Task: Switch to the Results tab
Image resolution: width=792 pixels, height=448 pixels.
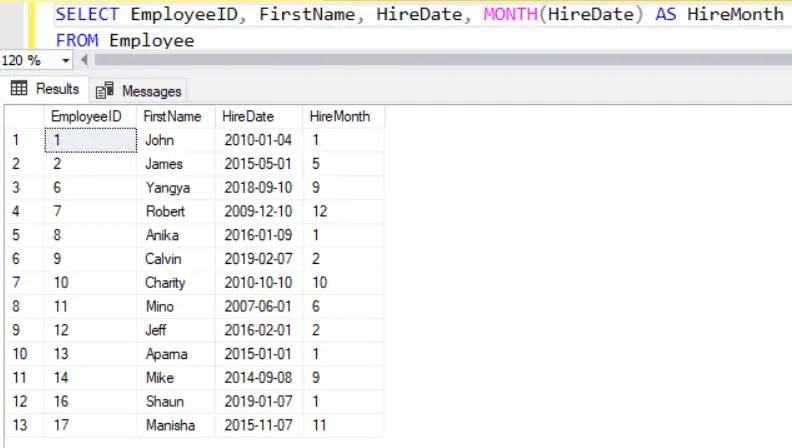Action: tap(45, 90)
